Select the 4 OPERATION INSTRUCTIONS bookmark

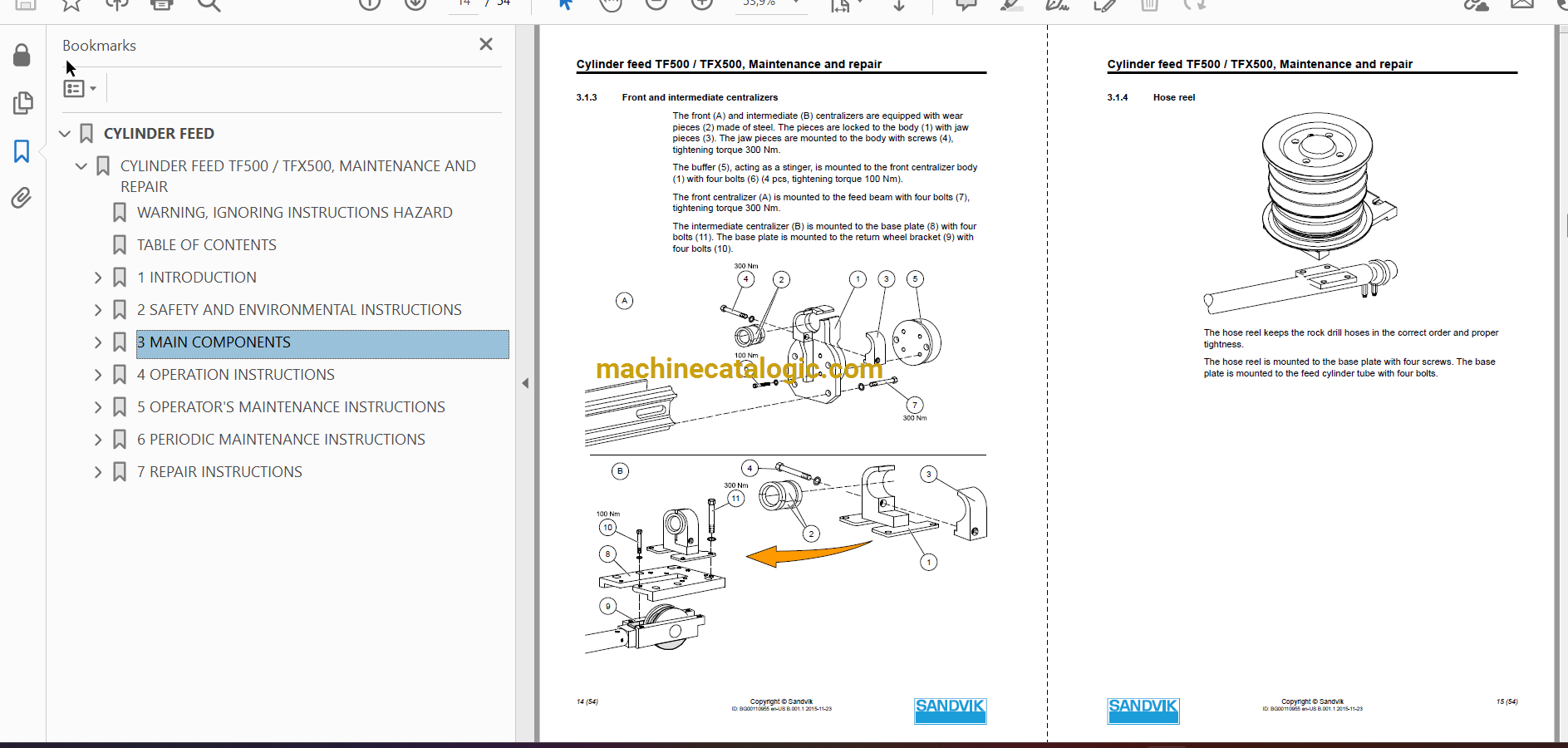[x=236, y=375]
